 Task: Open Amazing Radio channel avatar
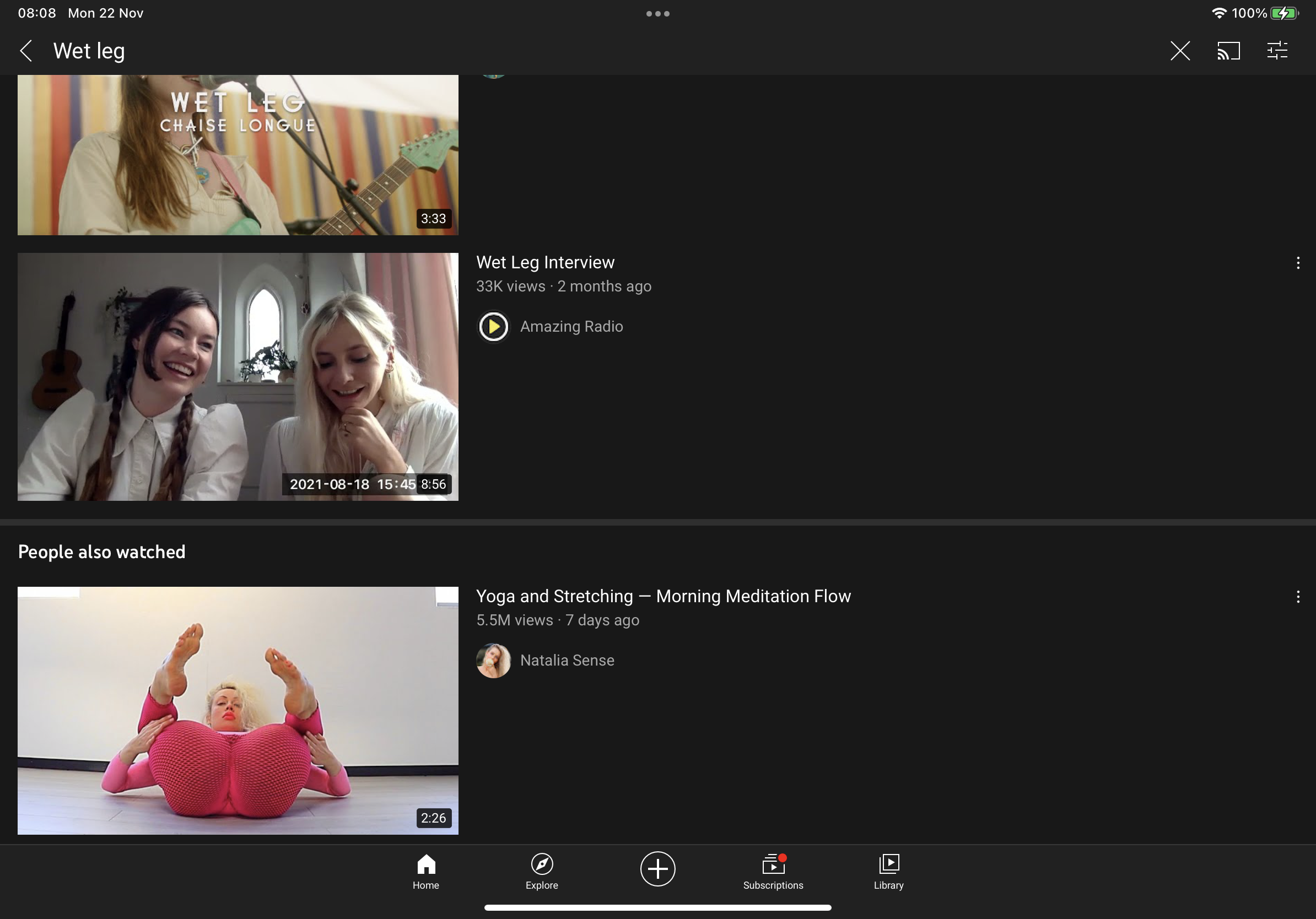point(494,327)
